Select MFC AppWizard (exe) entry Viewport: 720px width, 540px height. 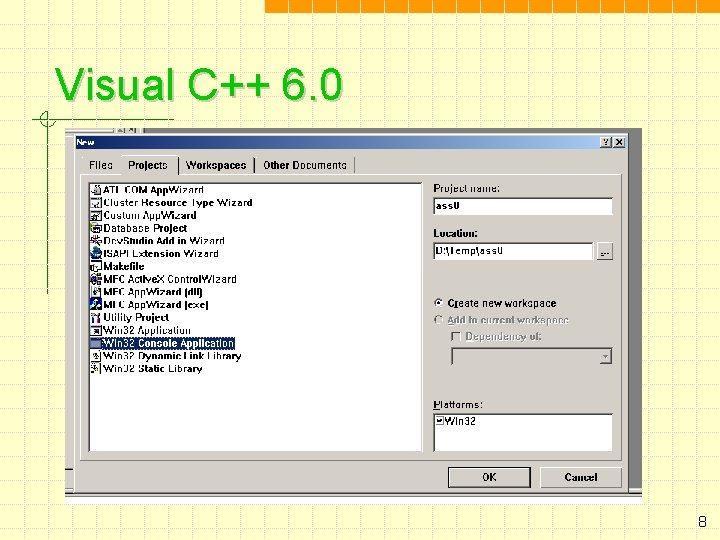(156, 304)
